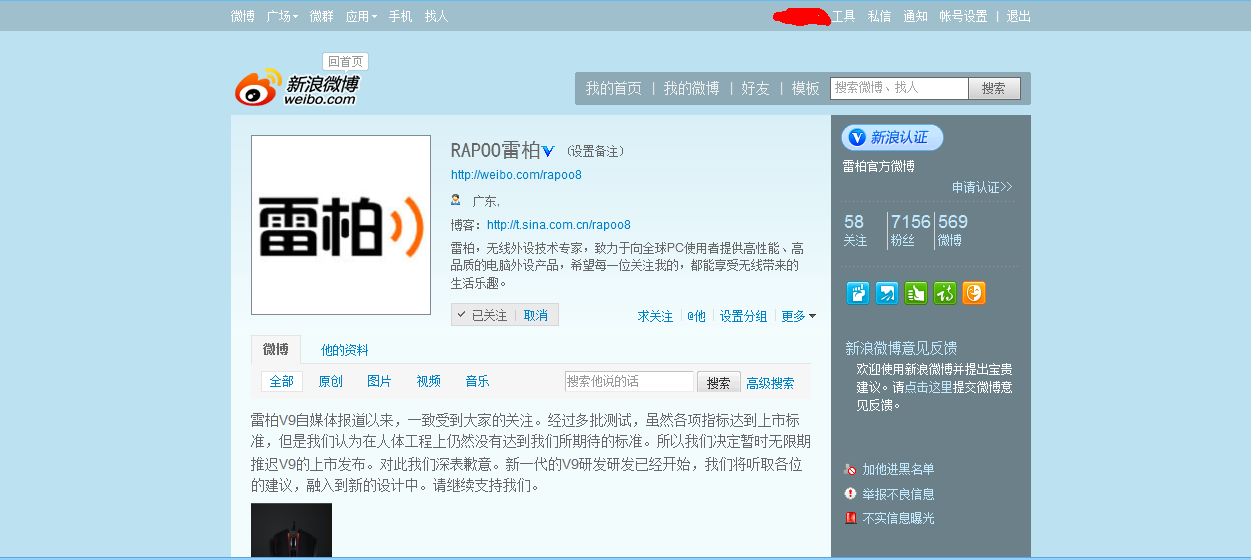
Task: Open 高级搜索 advanced search
Action: [770, 383]
